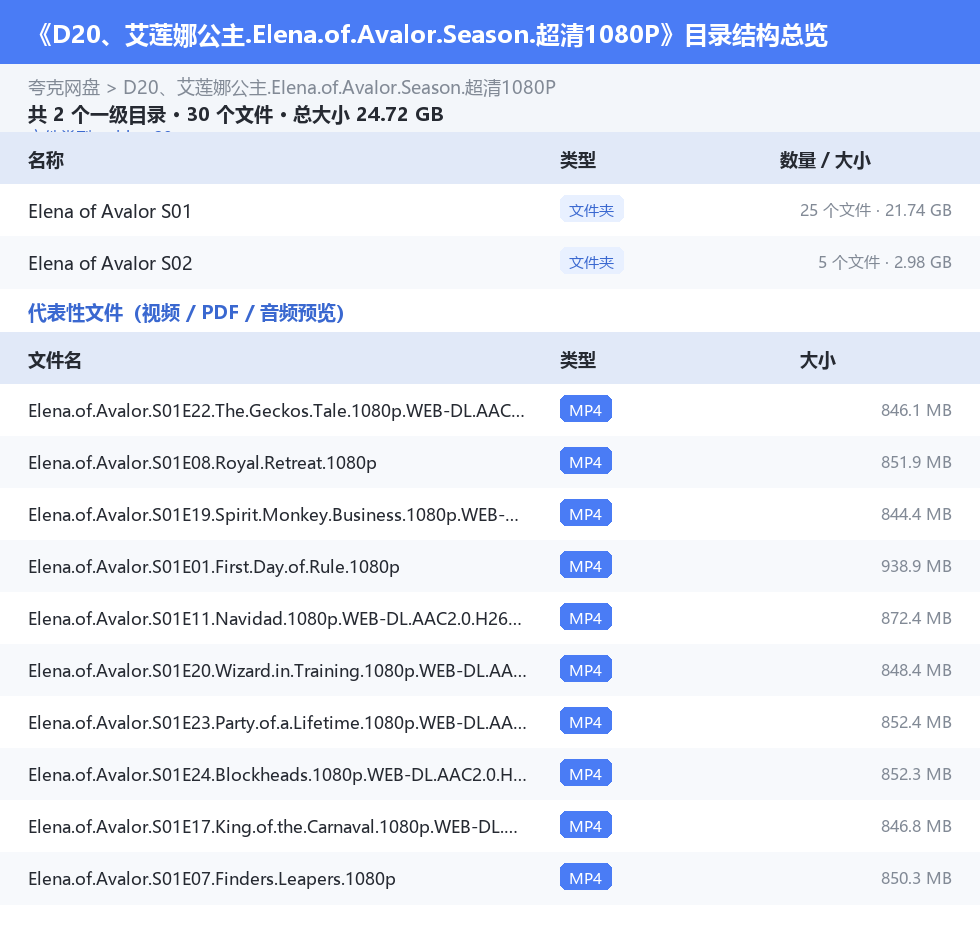Screen dimensions: 980x936
Task: Click the '名称' column header
Action: click(x=46, y=161)
